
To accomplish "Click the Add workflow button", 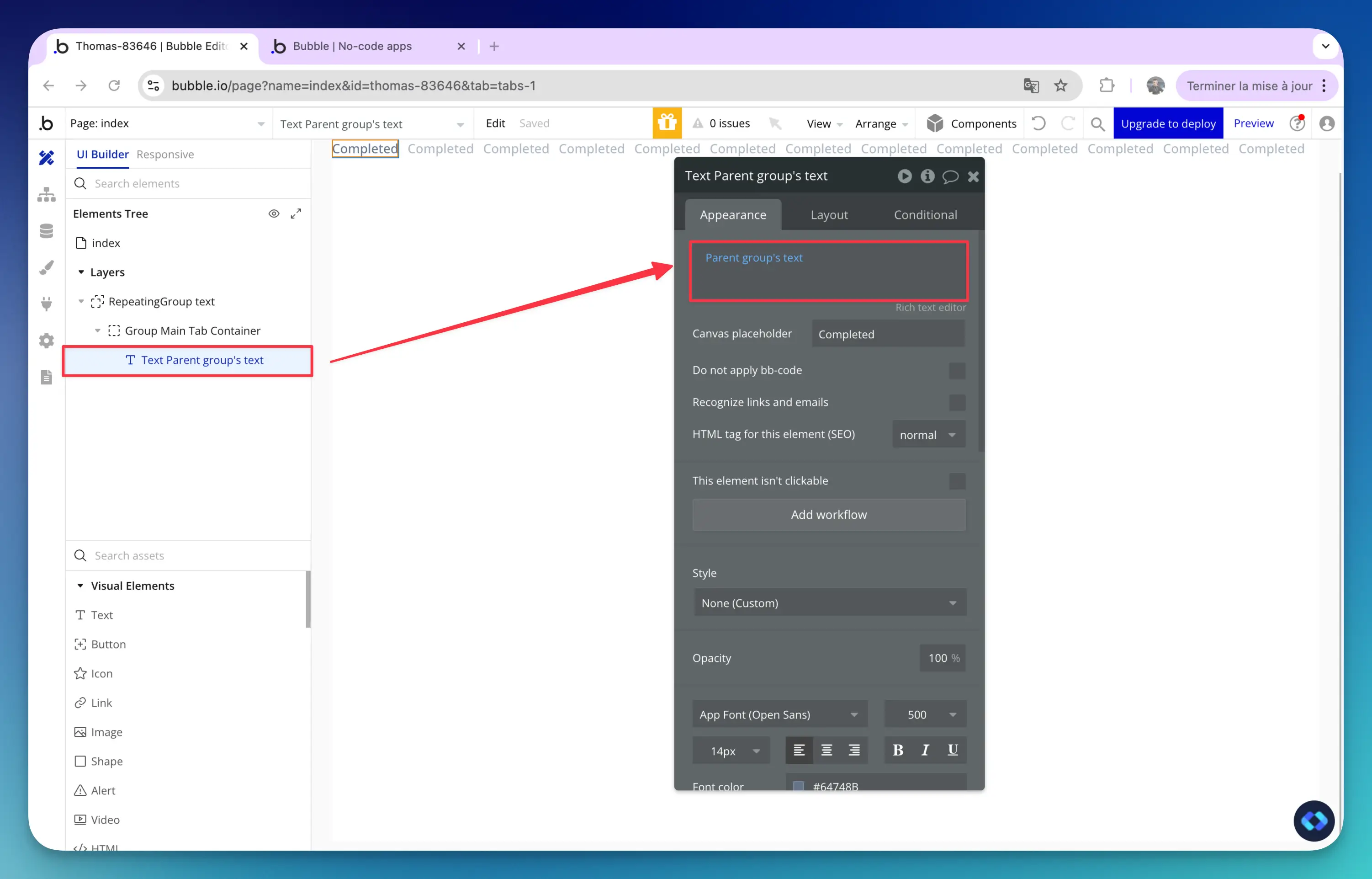I will click(829, 515).
